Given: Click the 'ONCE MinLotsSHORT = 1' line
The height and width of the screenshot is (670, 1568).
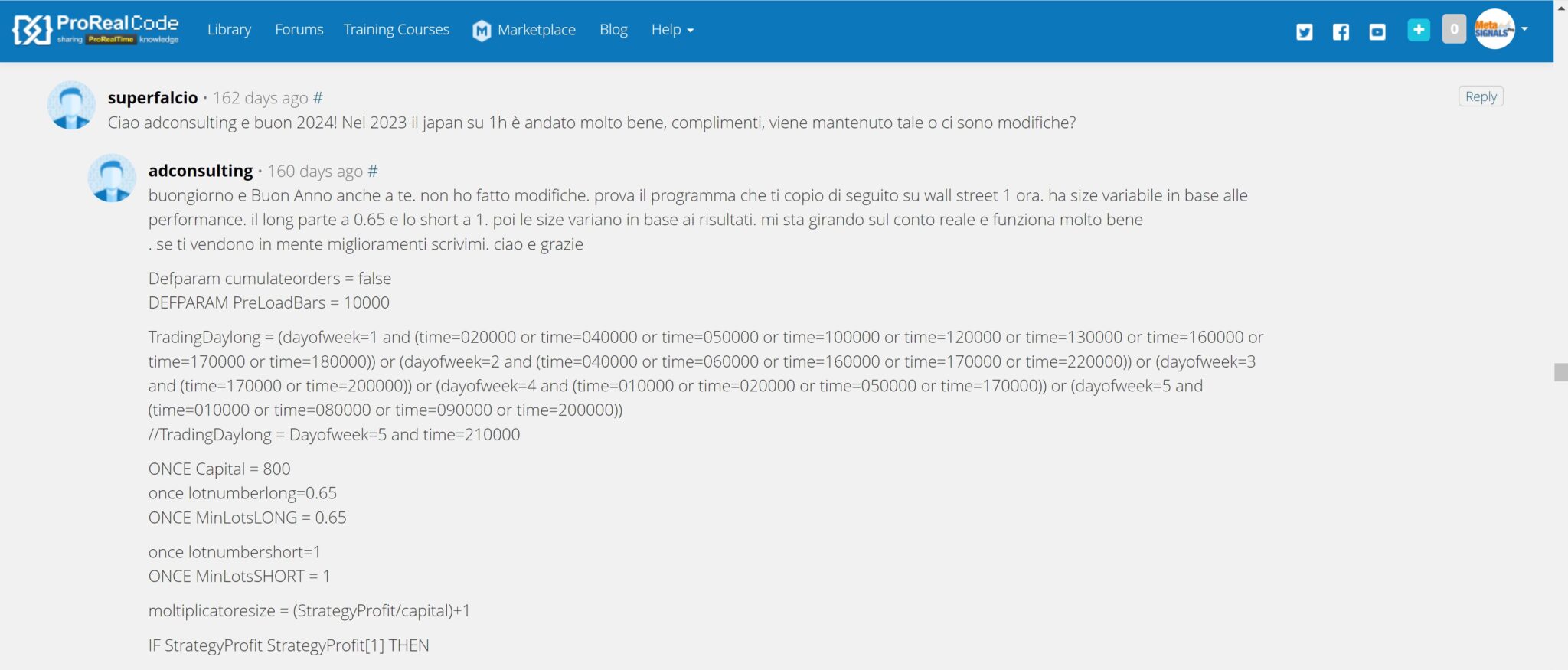Looking at the screenshot, I should click(x=239, y=576).
